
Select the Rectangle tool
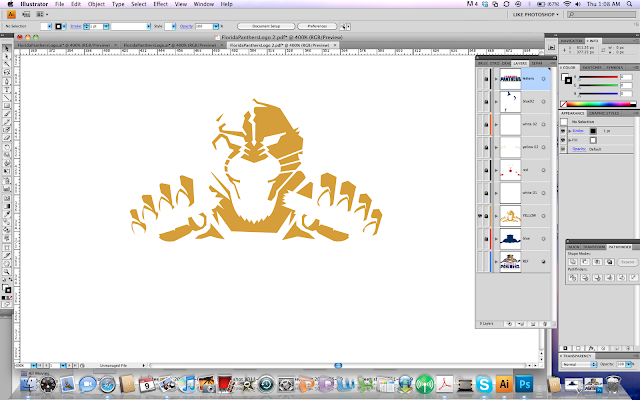(7, 106)
